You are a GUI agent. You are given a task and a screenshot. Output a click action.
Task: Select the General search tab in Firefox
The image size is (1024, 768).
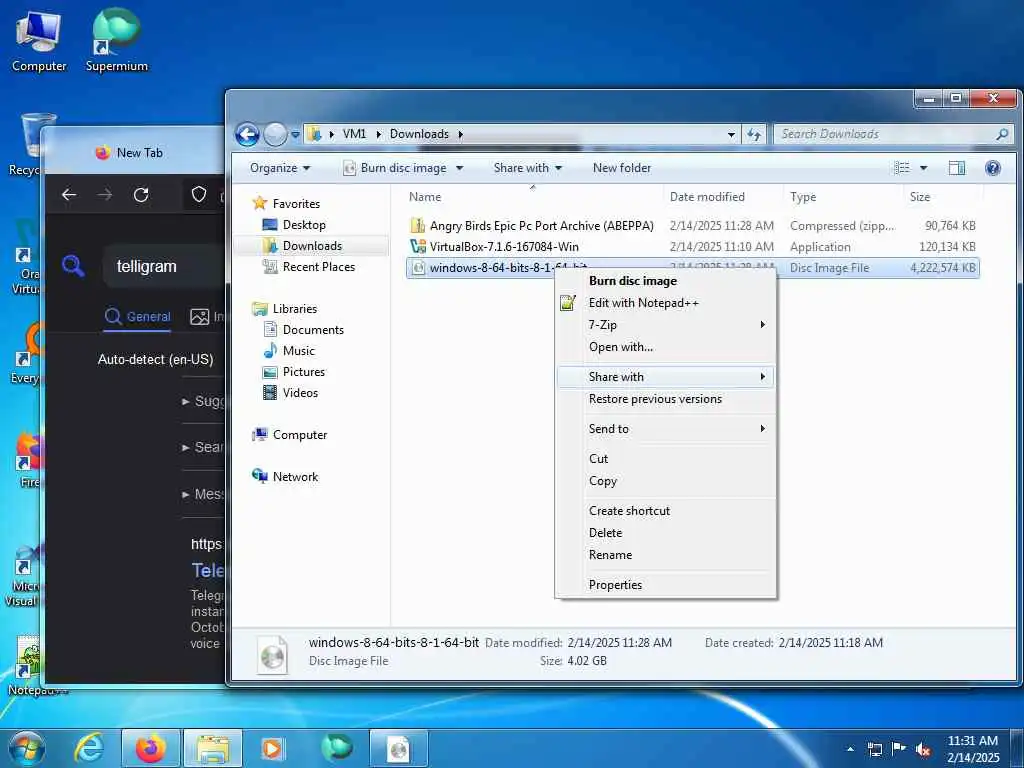[138, 317]
